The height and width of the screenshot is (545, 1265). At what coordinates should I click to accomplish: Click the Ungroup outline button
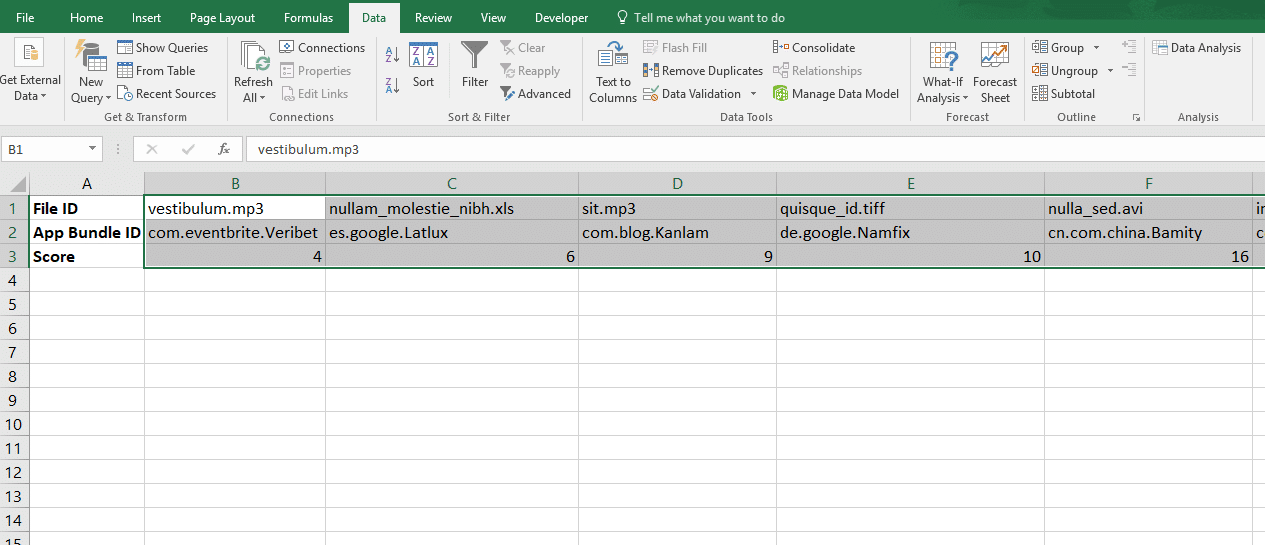pyautogui.click(x=1064, y=70)
